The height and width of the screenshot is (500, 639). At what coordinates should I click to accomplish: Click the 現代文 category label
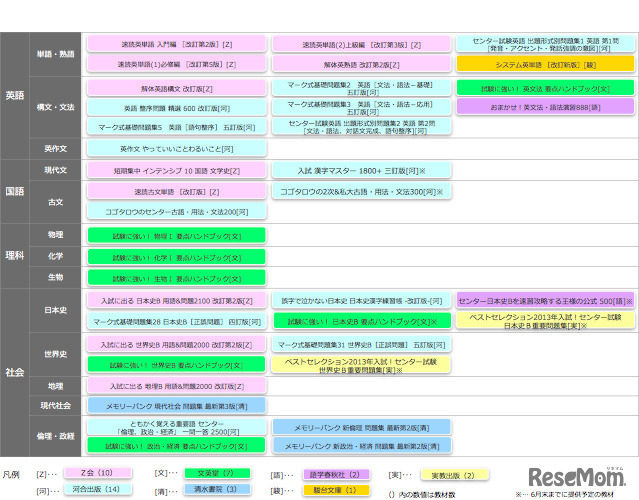point(55,170)
